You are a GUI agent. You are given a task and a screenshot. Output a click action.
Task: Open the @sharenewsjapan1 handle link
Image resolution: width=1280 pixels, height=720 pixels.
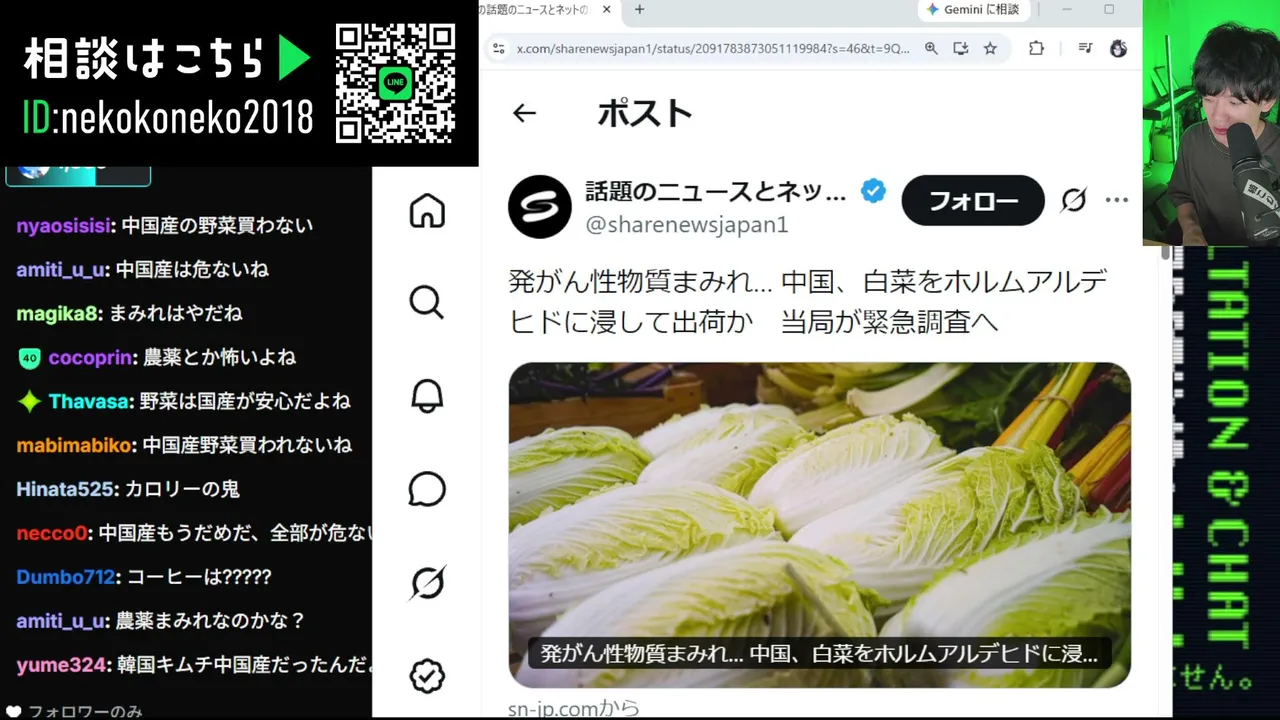click(686, 225)
